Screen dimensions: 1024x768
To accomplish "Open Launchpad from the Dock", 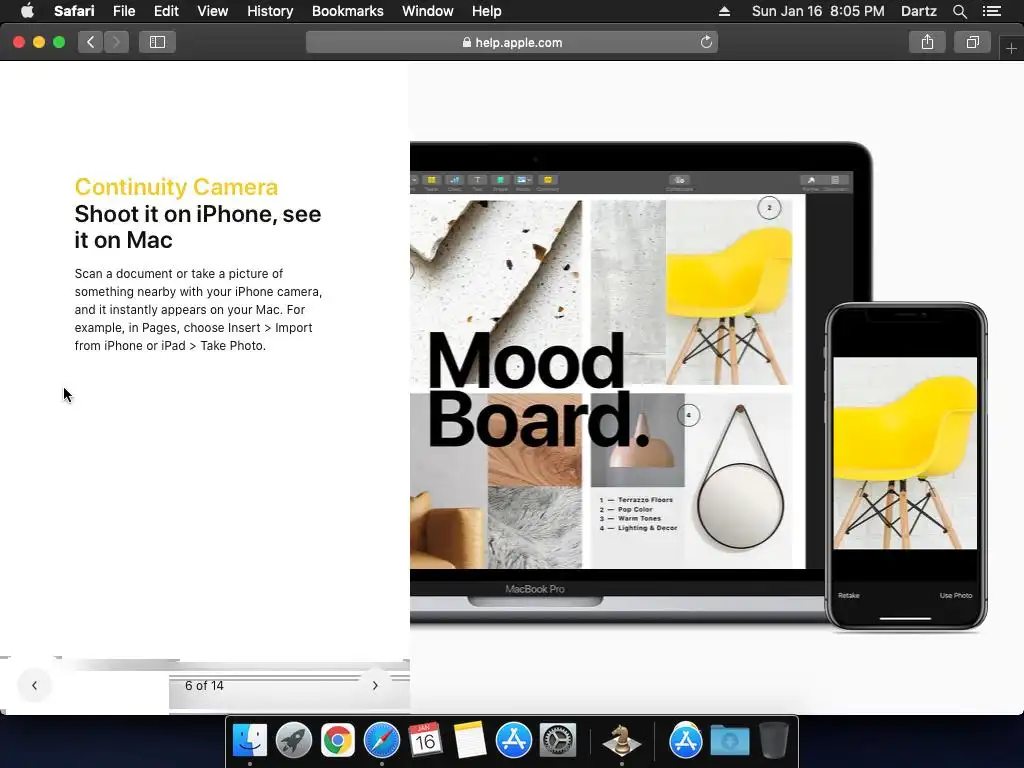I will click(x=294, y=741).
